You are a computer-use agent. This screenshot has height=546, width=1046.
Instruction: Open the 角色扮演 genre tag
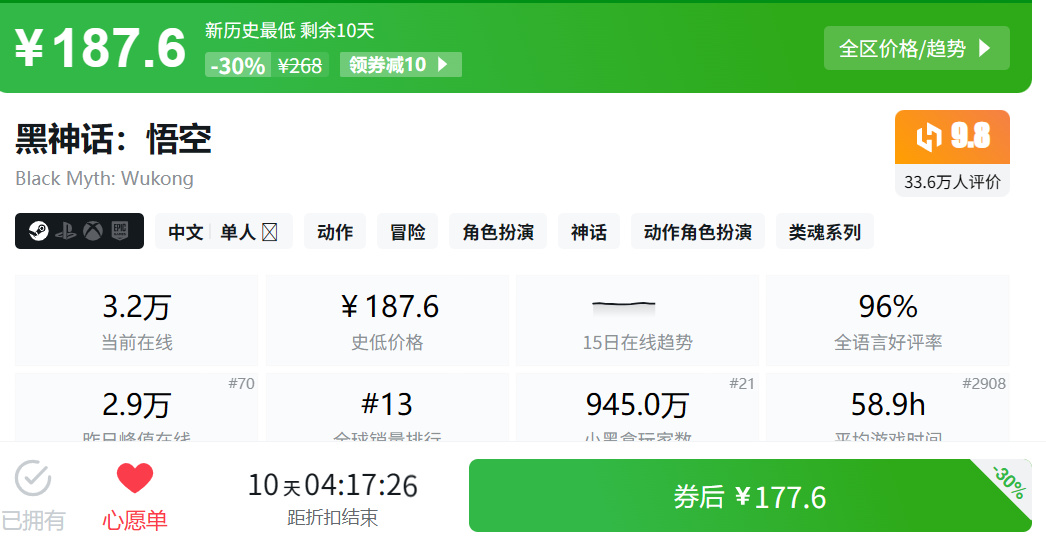(x=498, y=232)
